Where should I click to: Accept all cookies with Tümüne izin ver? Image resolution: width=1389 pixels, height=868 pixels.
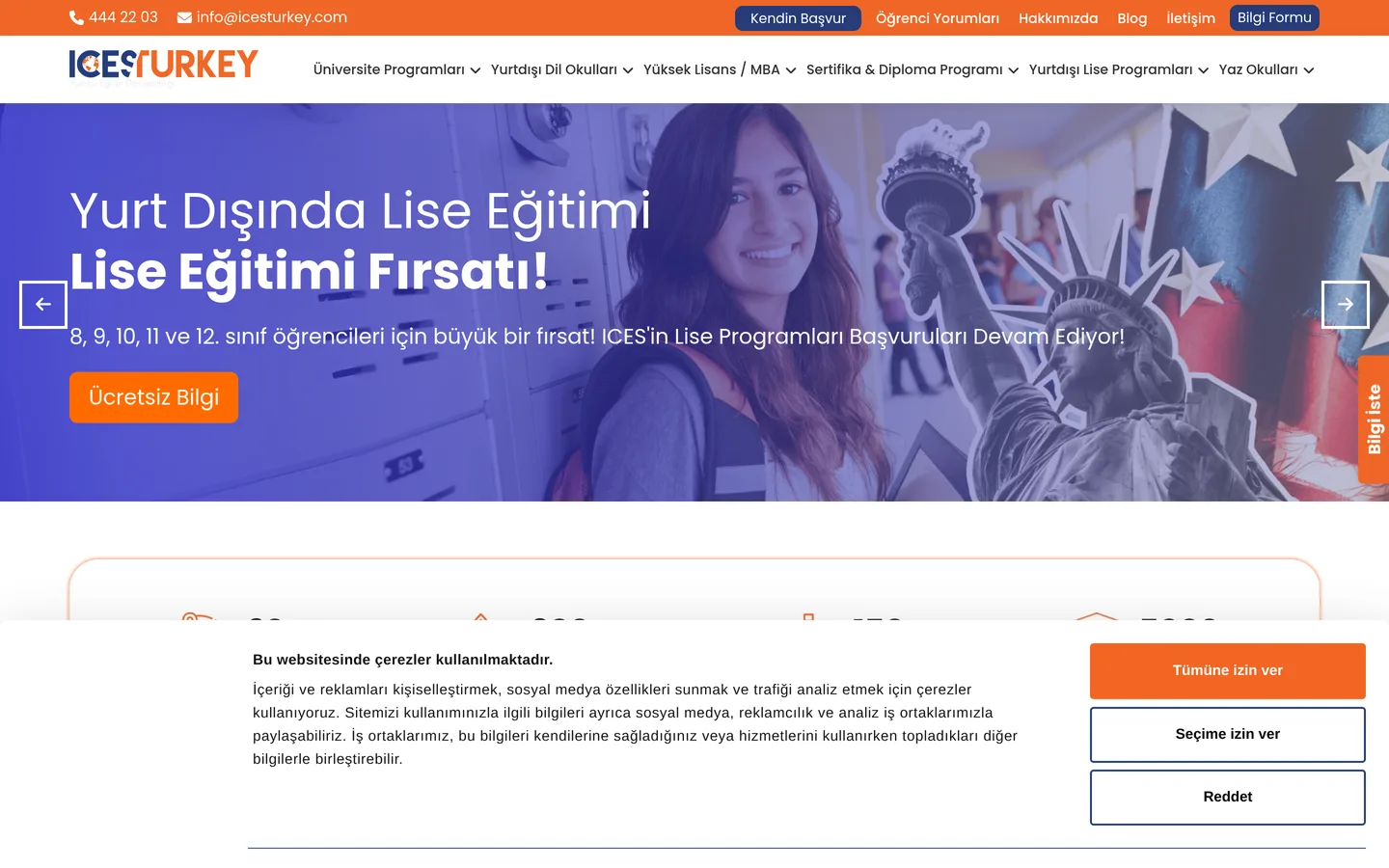(x=1228, y=671)
